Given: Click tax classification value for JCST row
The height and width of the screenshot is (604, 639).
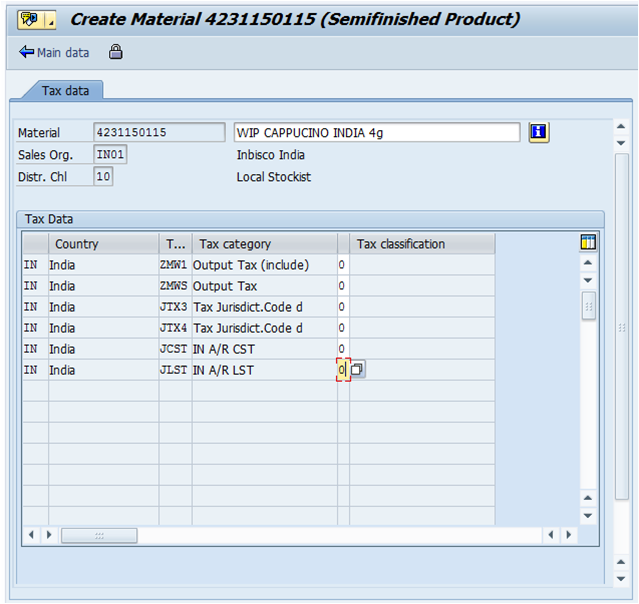Looking at the screenshot, I should coord(342,349).
